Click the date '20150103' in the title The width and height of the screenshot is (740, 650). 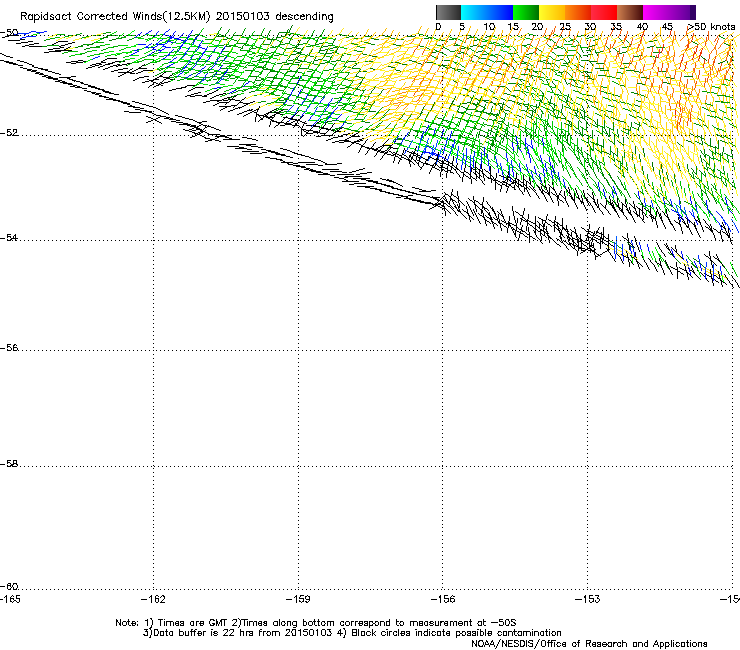[242, 16]
